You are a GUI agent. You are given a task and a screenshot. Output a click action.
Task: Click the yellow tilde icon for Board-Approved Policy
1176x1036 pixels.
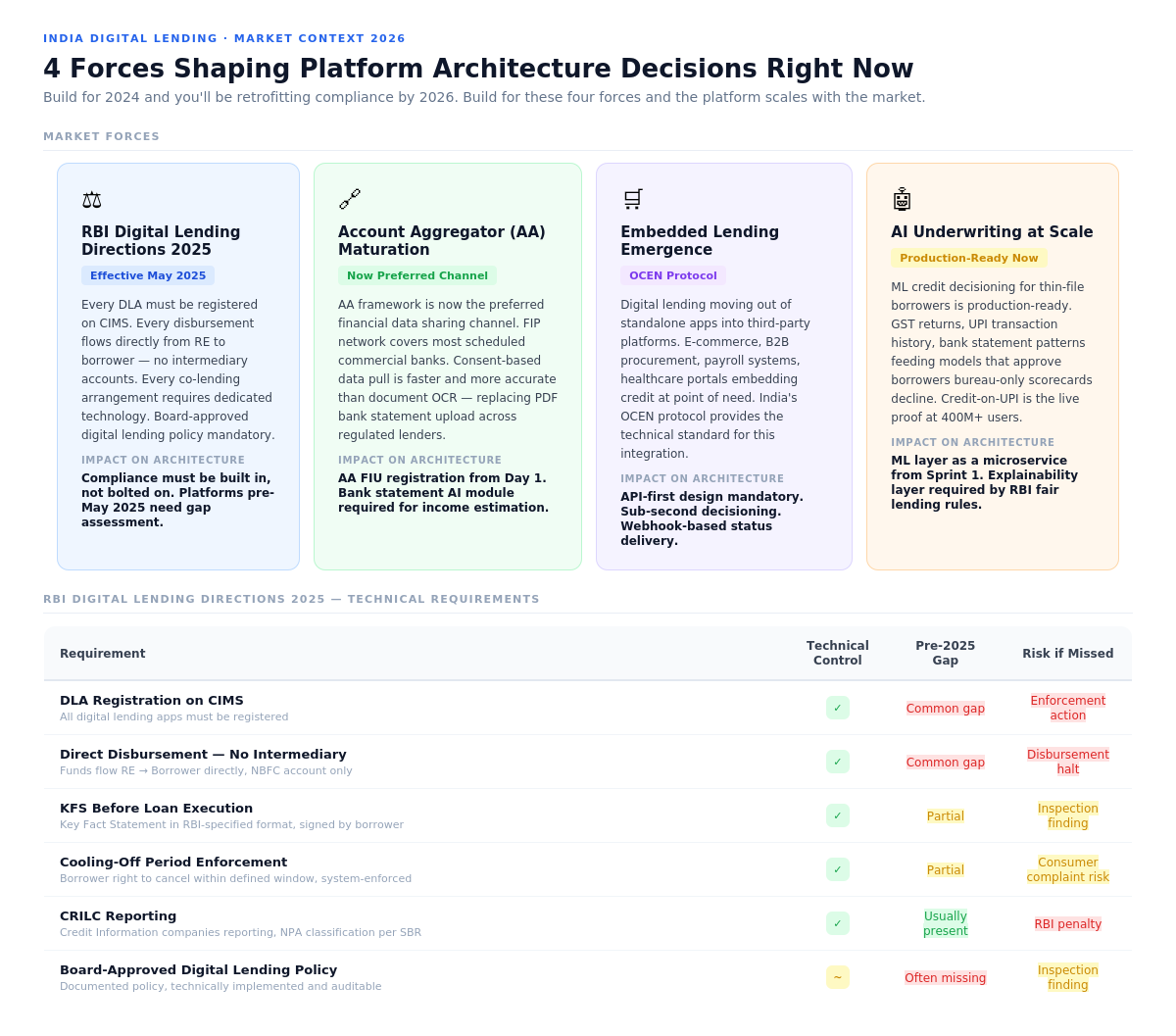(838, 977)
